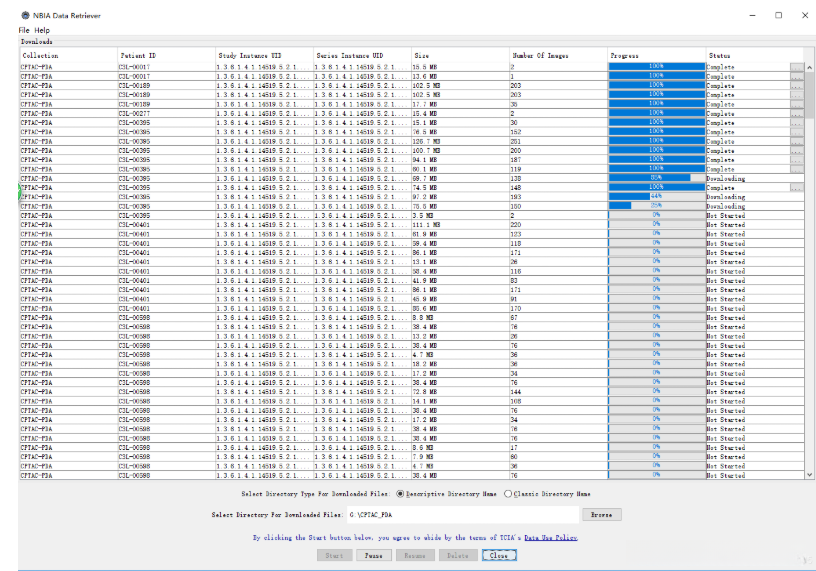Select the 61.9 MB size cell

[461, 234]
